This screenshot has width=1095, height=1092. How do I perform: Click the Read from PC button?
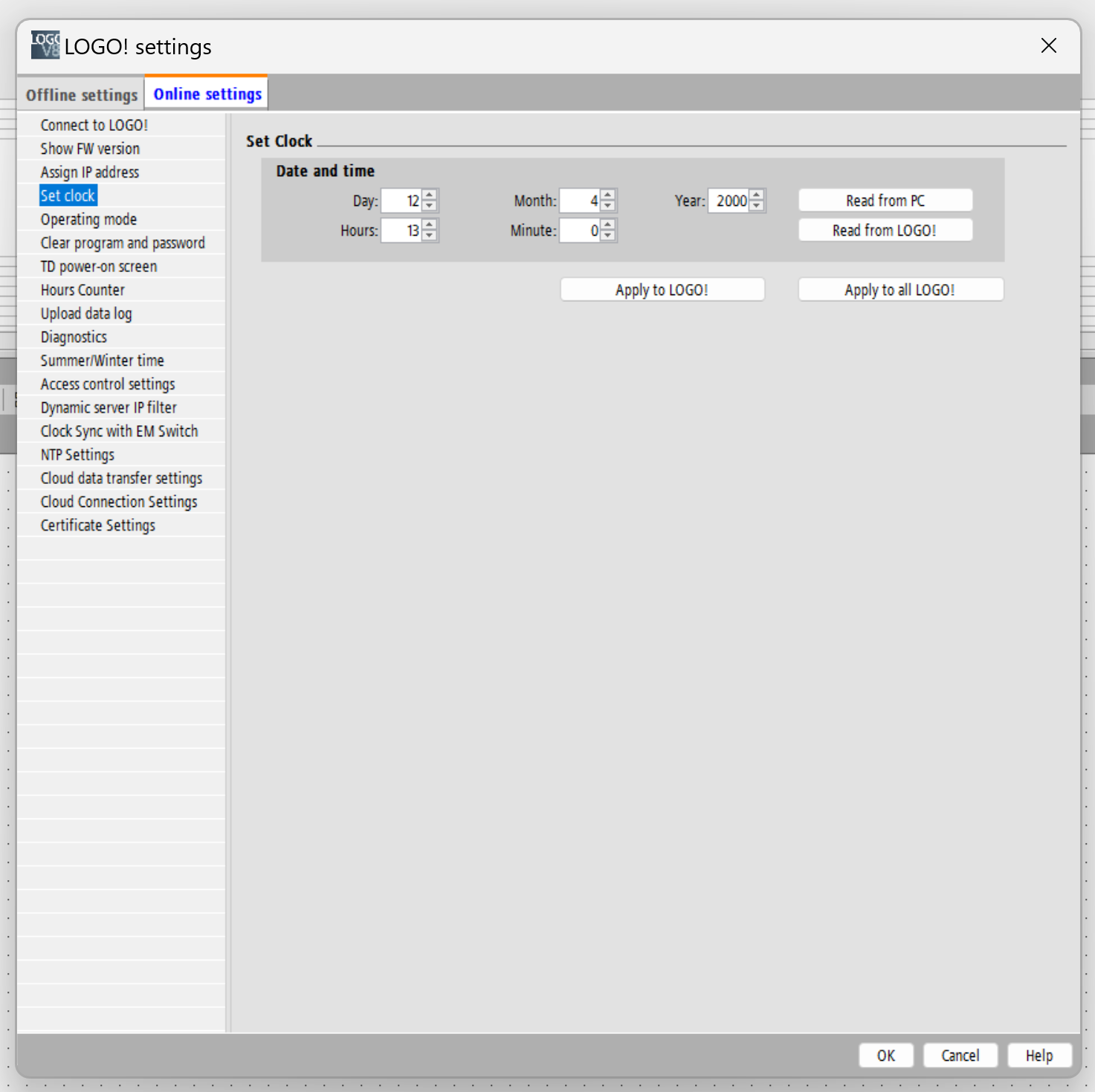click(885, 201)
